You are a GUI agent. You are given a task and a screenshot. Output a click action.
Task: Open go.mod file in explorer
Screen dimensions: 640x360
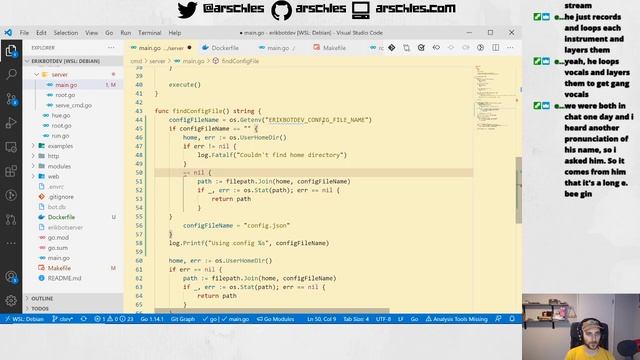pyautogui.click(x=73, y=238)
